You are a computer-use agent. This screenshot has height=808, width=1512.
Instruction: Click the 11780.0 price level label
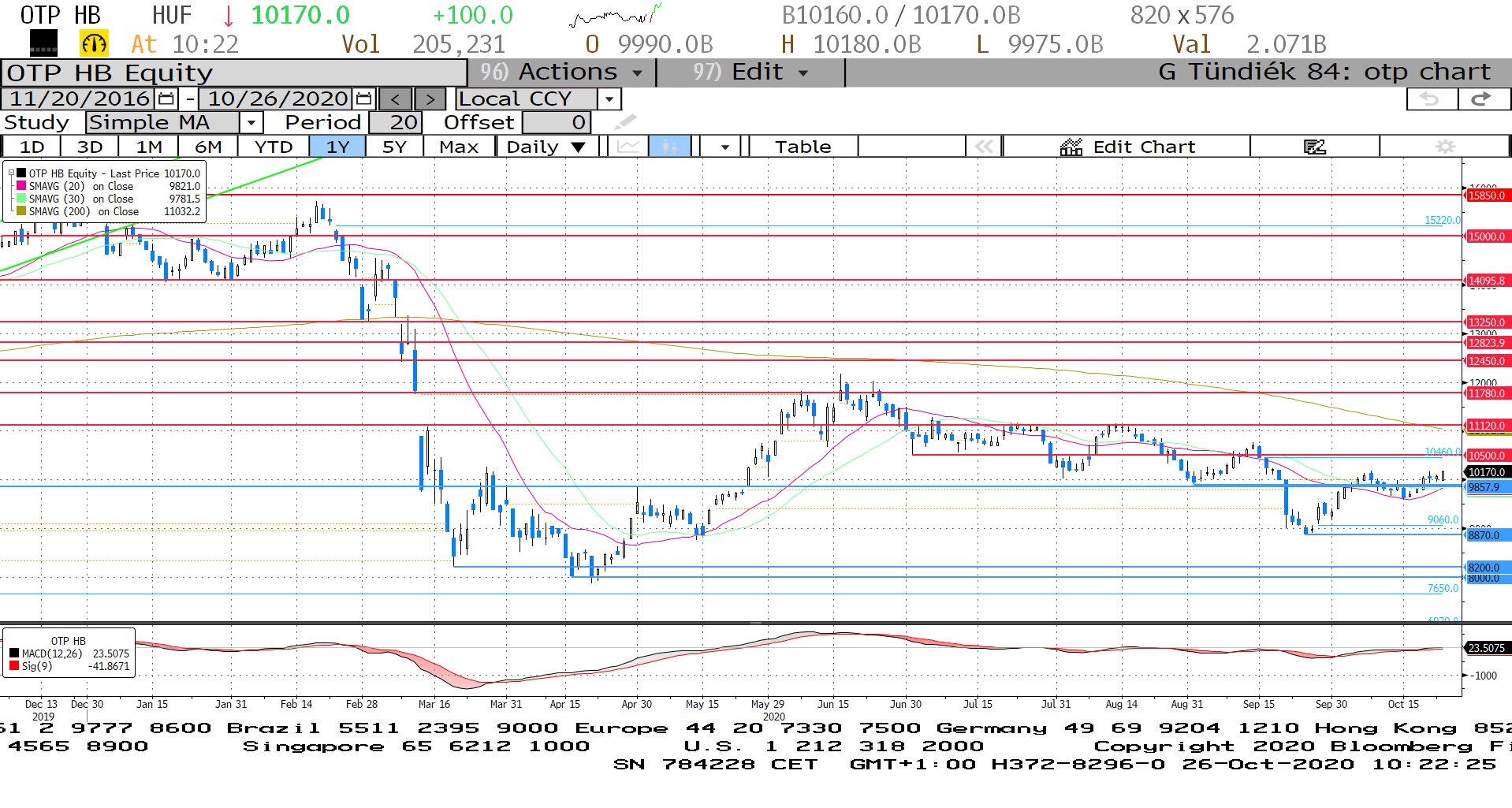1487,393
